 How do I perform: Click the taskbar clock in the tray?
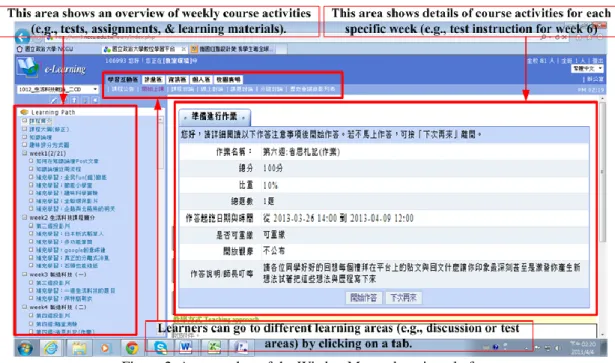click(x=583, y=348)
